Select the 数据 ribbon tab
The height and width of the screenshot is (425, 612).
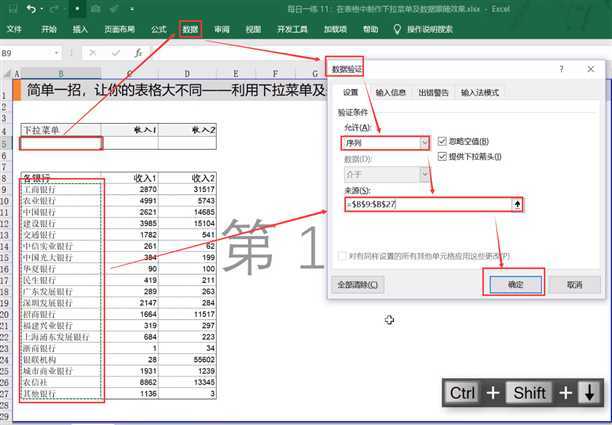click(x=190, y=29)
